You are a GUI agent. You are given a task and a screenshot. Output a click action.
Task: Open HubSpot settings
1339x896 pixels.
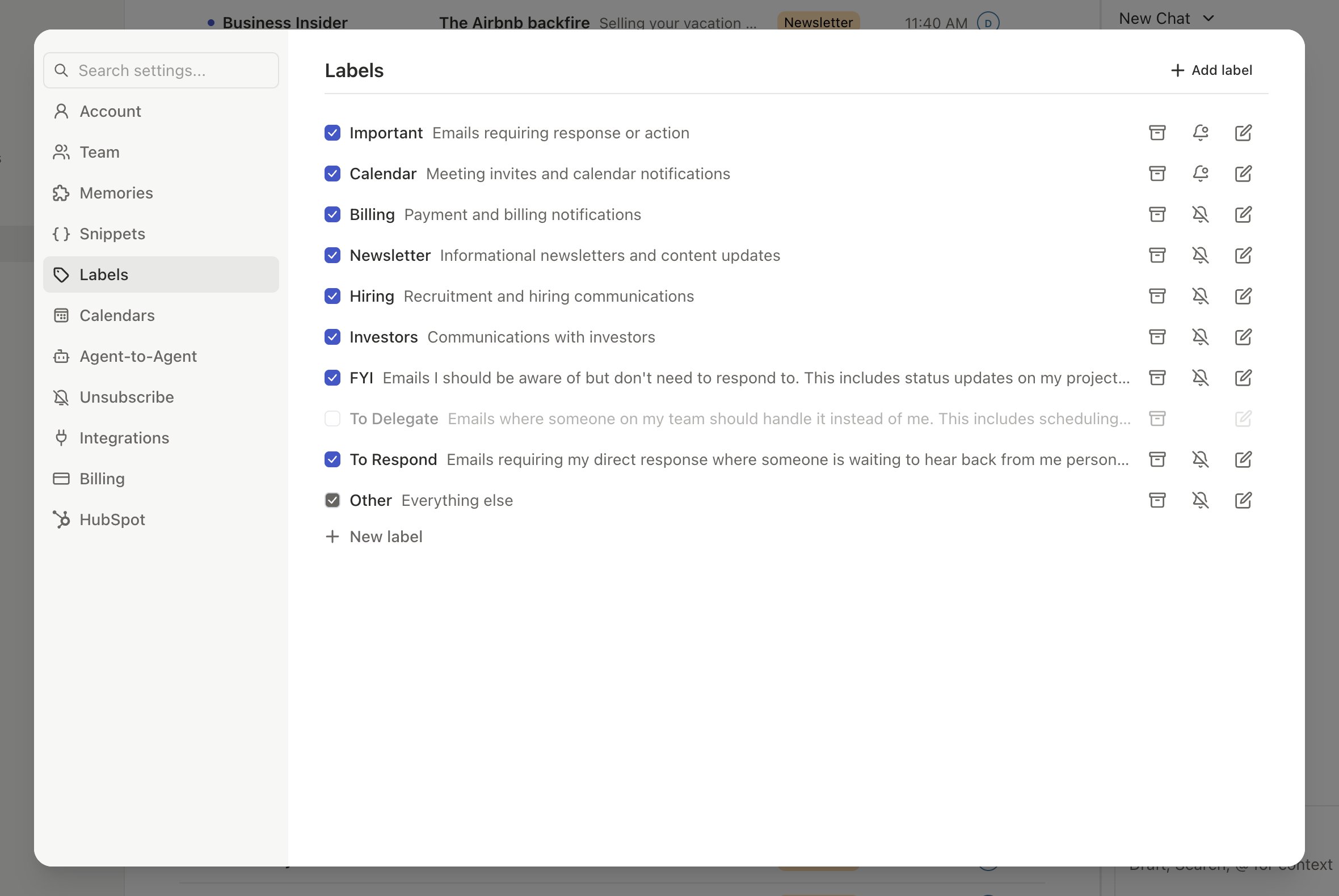click(161, 519)
